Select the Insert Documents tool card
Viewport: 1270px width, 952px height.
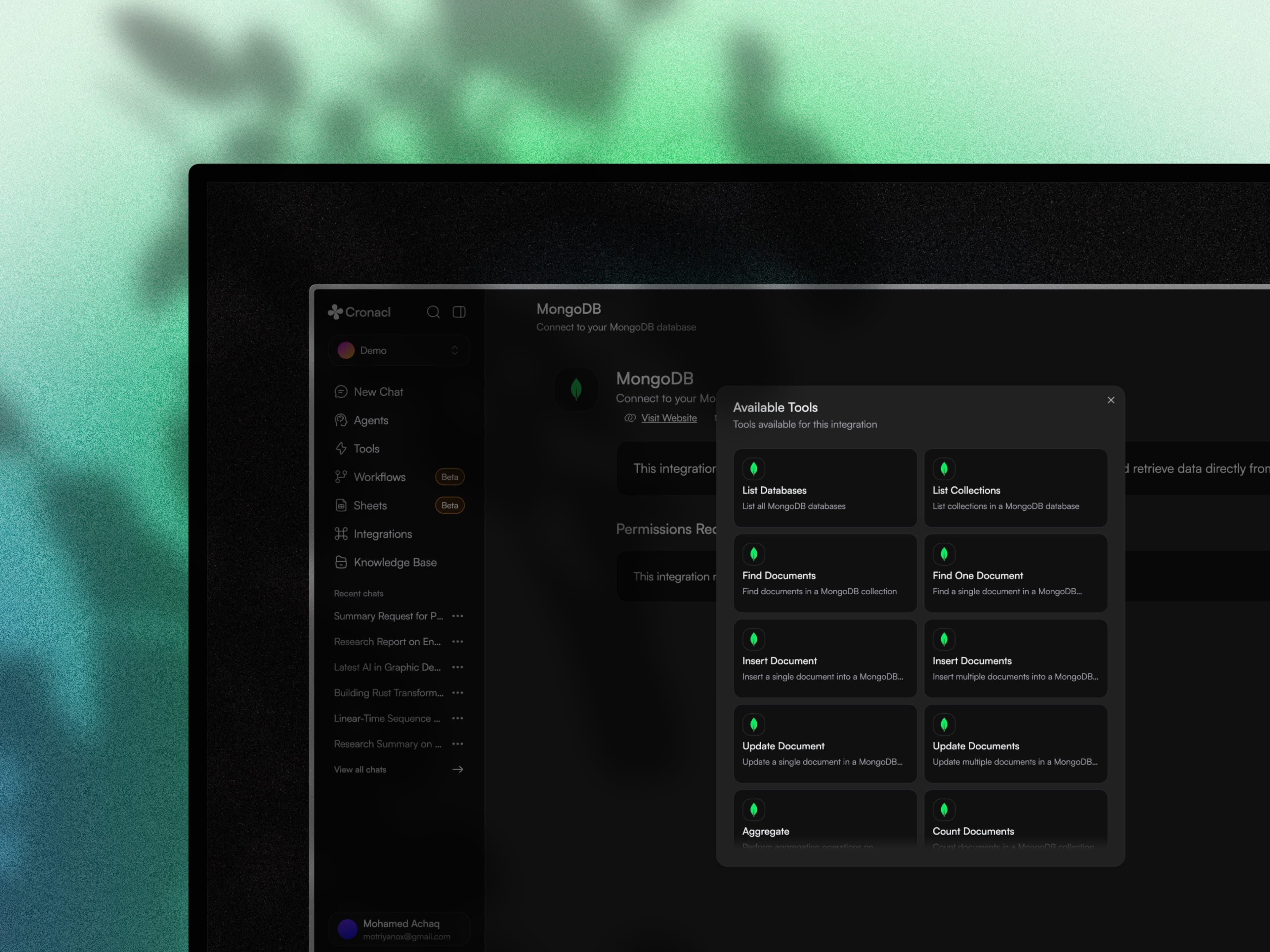point(1016,659)
